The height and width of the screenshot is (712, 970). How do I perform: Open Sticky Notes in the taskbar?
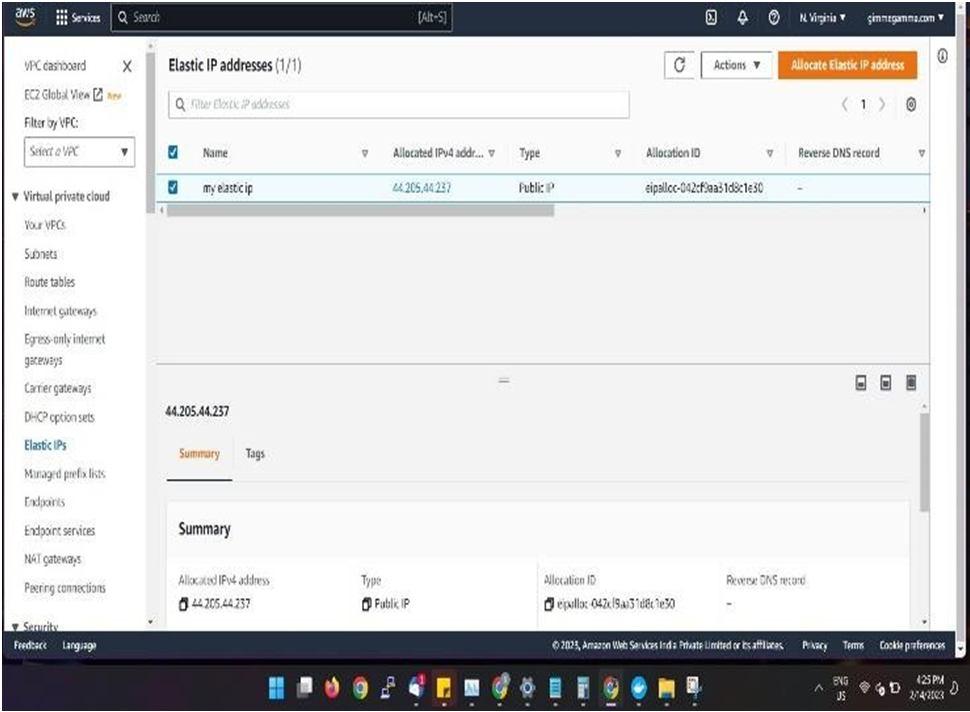coord(444,687)
